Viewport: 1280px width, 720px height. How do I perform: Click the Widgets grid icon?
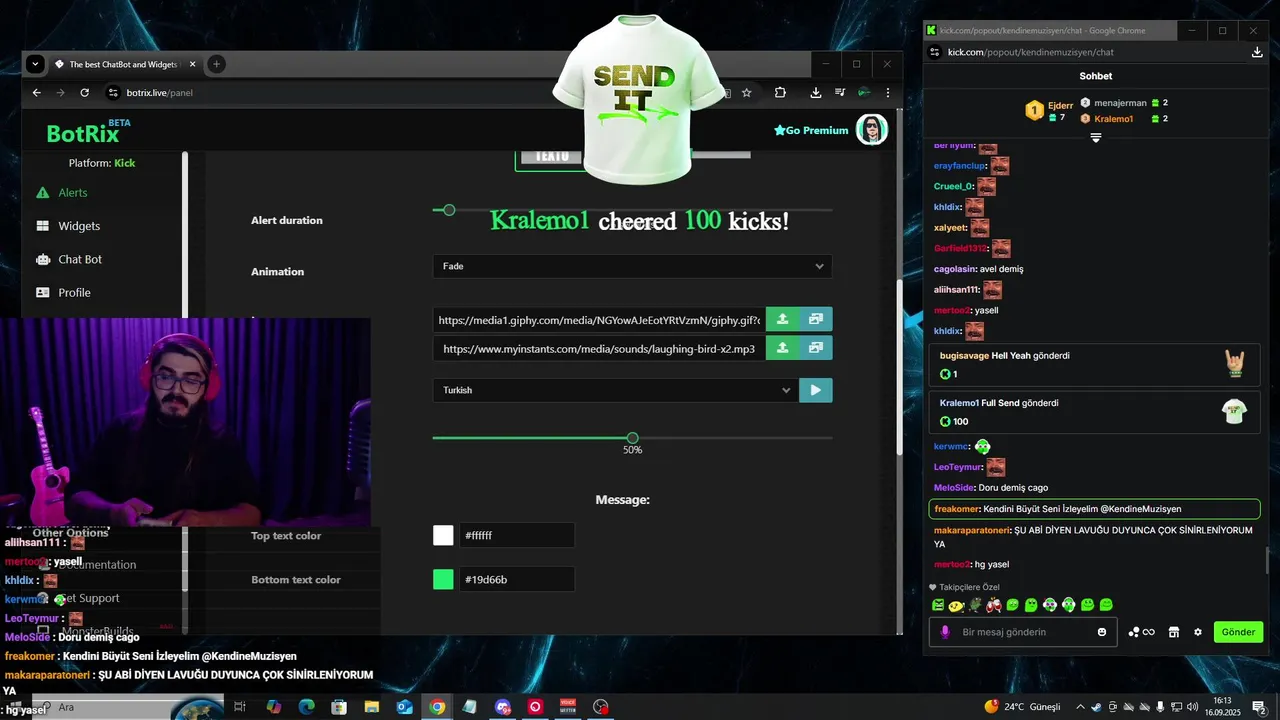pos(42,226)
